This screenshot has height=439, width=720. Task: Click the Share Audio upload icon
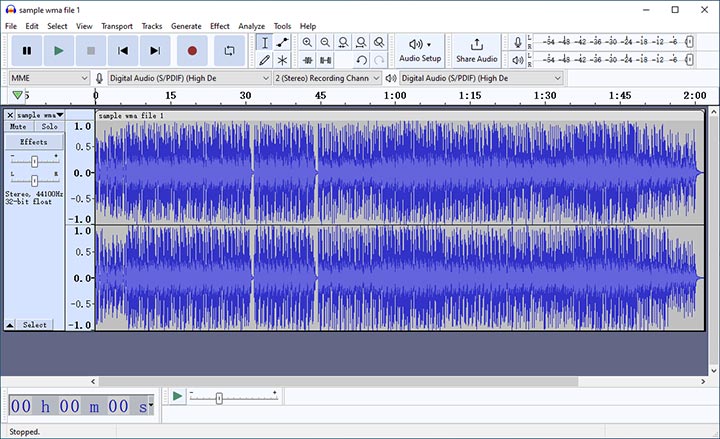[x=476, y=44]
